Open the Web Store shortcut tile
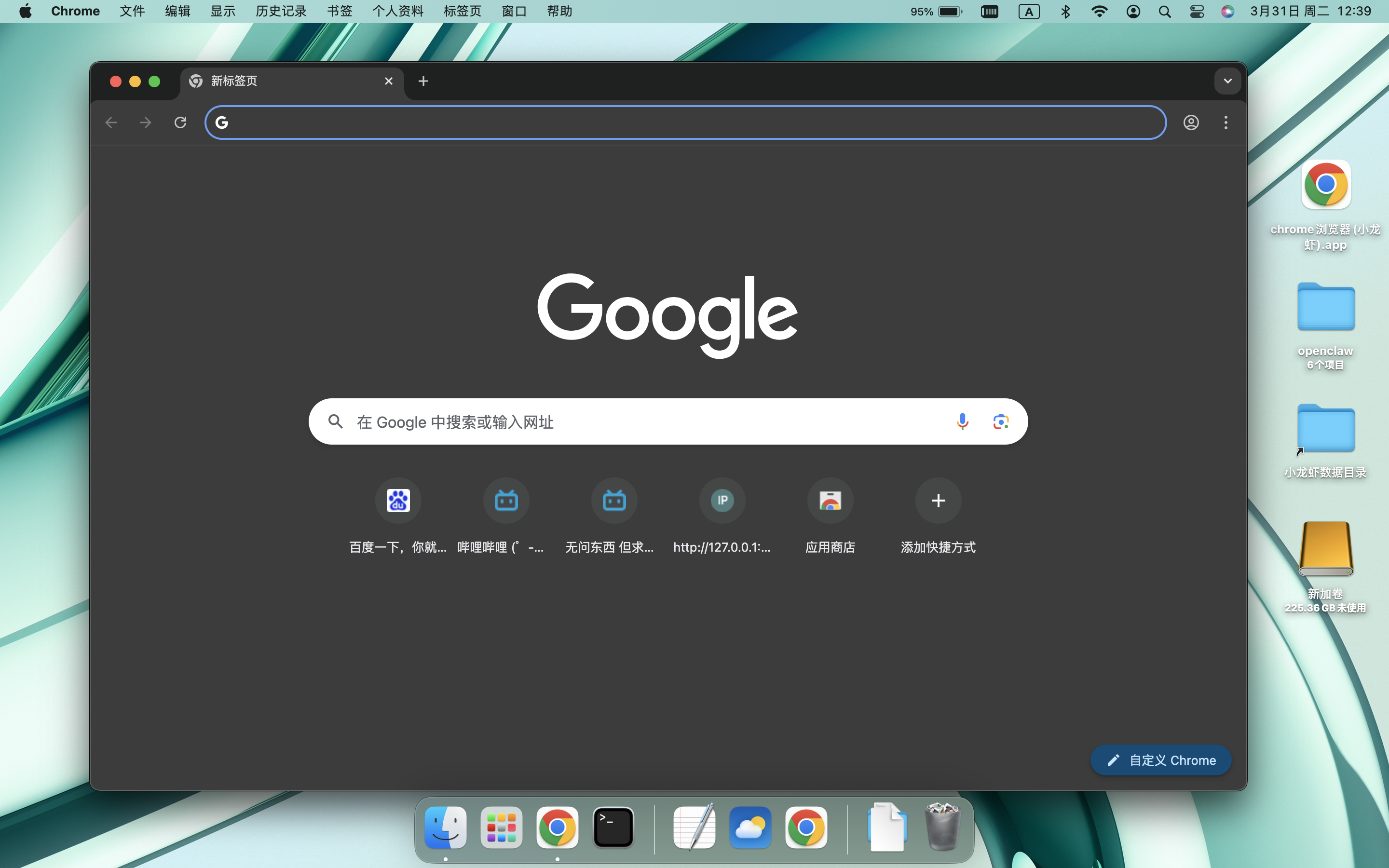 pyautogui.click(x=830, y=501)
